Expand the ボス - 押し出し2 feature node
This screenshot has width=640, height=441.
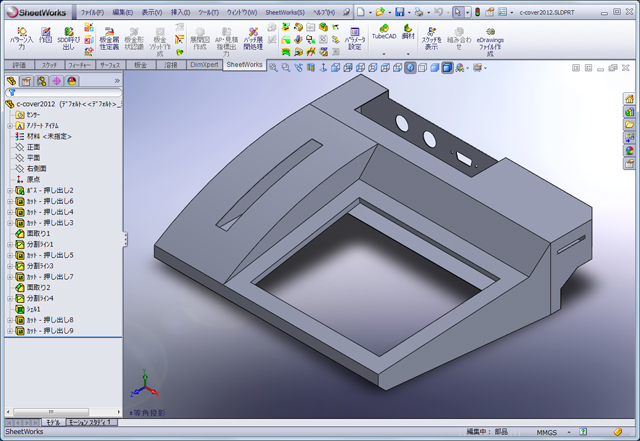[9, 190]
